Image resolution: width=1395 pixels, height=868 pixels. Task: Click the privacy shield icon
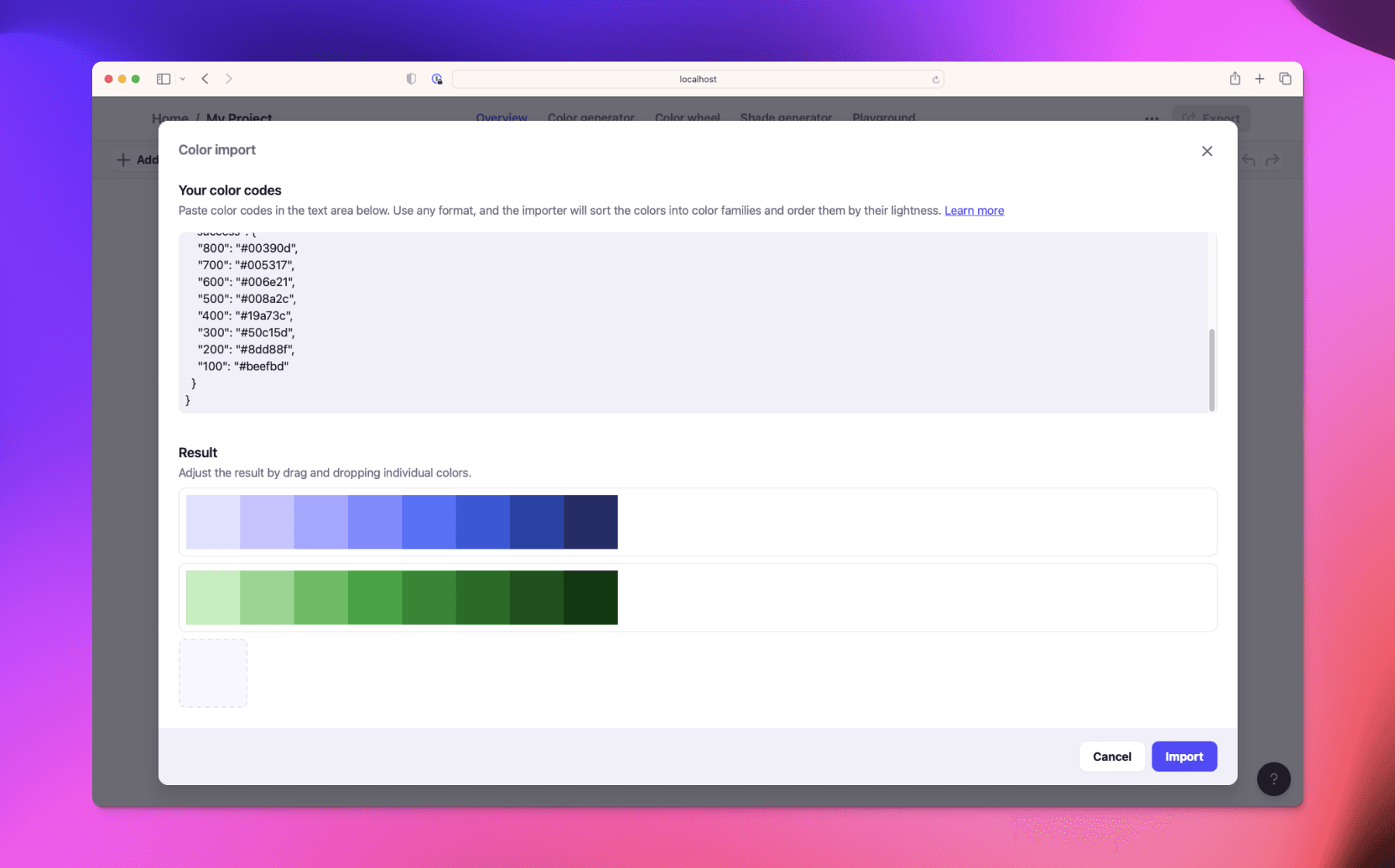pyautogui.click(x=411, y=78)
